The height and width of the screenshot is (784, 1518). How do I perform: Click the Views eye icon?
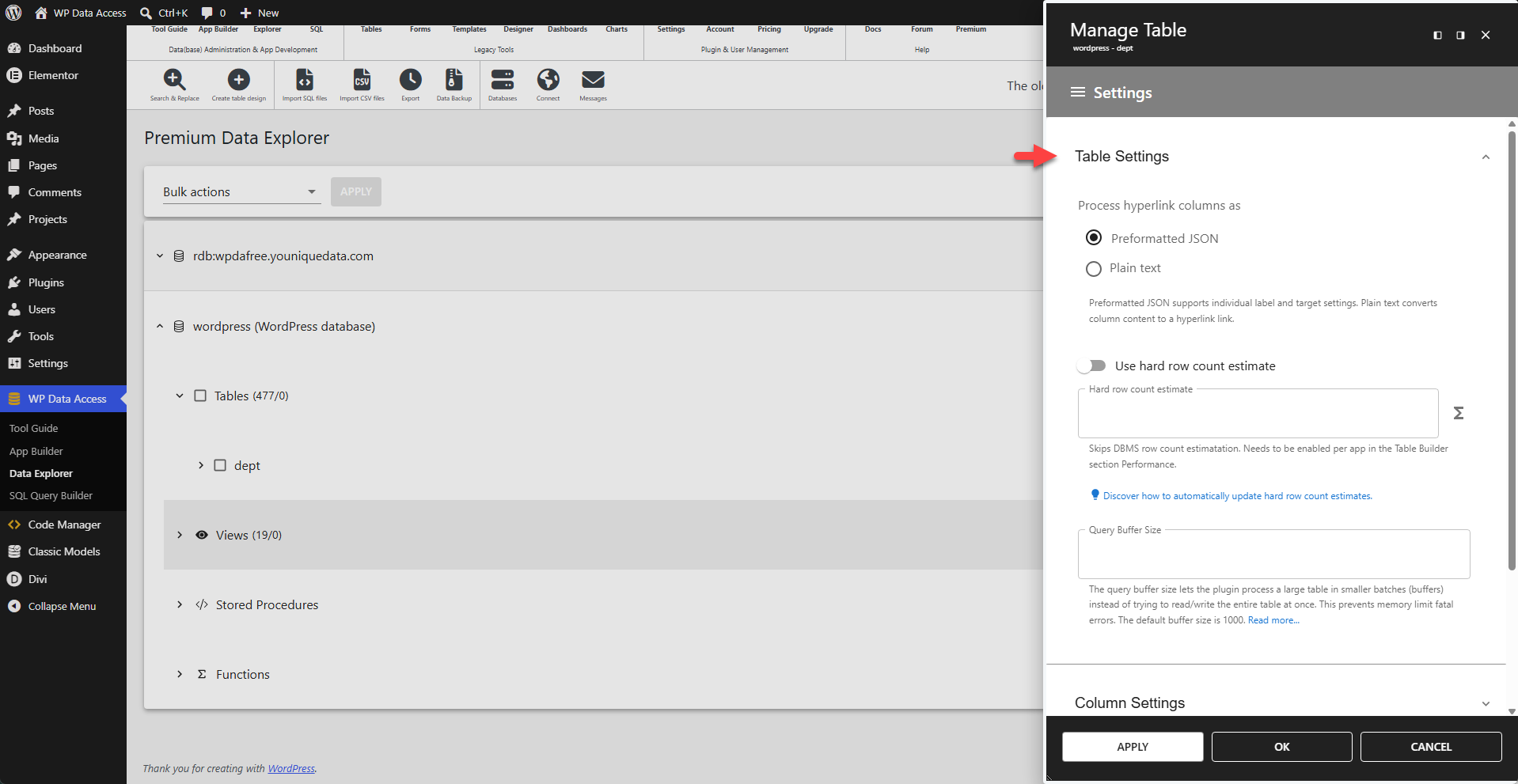[202, 535]
